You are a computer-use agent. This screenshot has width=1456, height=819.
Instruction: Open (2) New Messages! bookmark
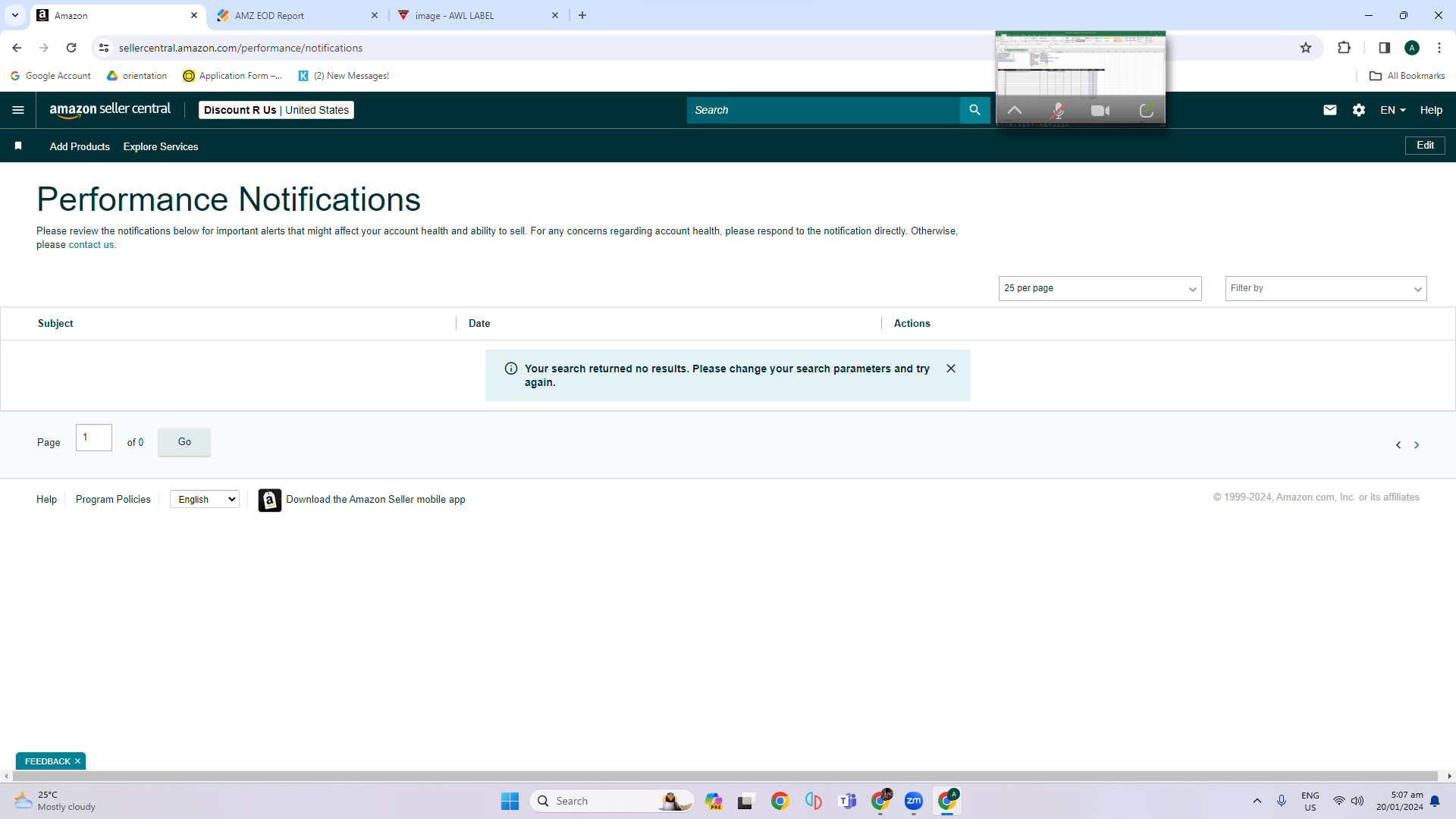344,76
